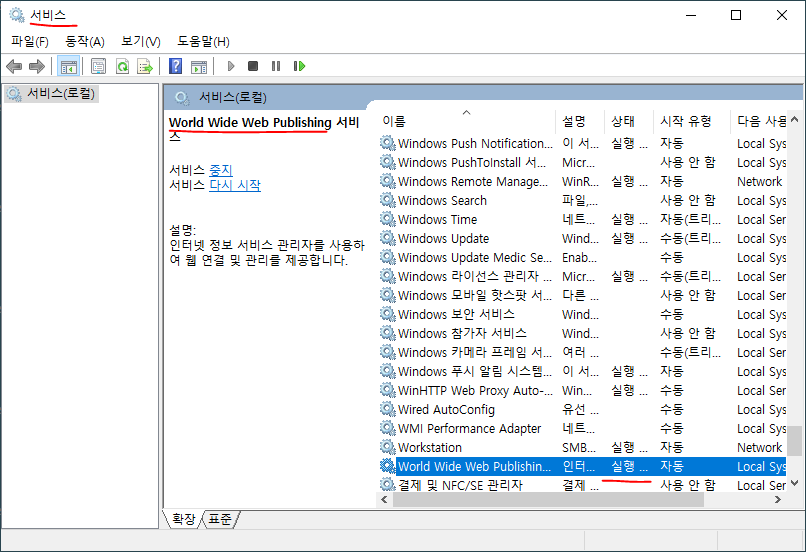Stop service with the square toolbar button

(253, 66)
